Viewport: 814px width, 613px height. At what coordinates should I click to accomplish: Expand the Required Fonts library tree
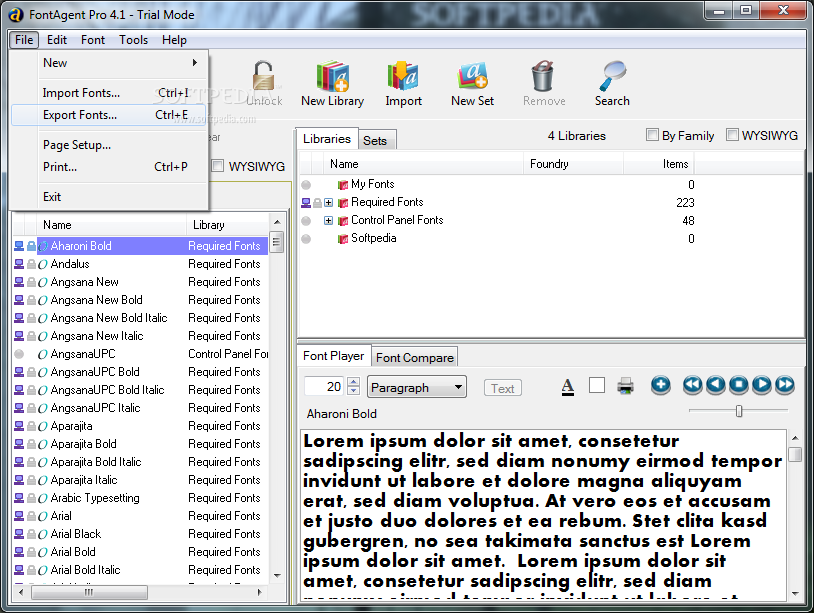point(329,203)
